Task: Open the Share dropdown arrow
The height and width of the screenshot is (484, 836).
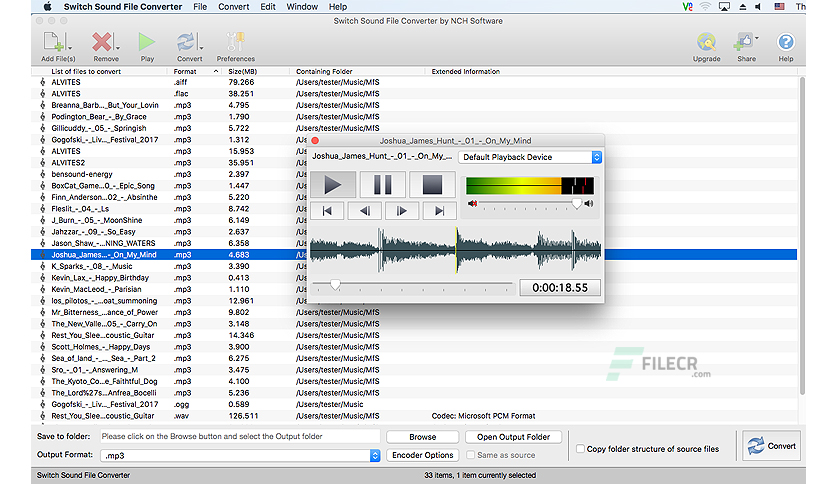Action: 757,38
